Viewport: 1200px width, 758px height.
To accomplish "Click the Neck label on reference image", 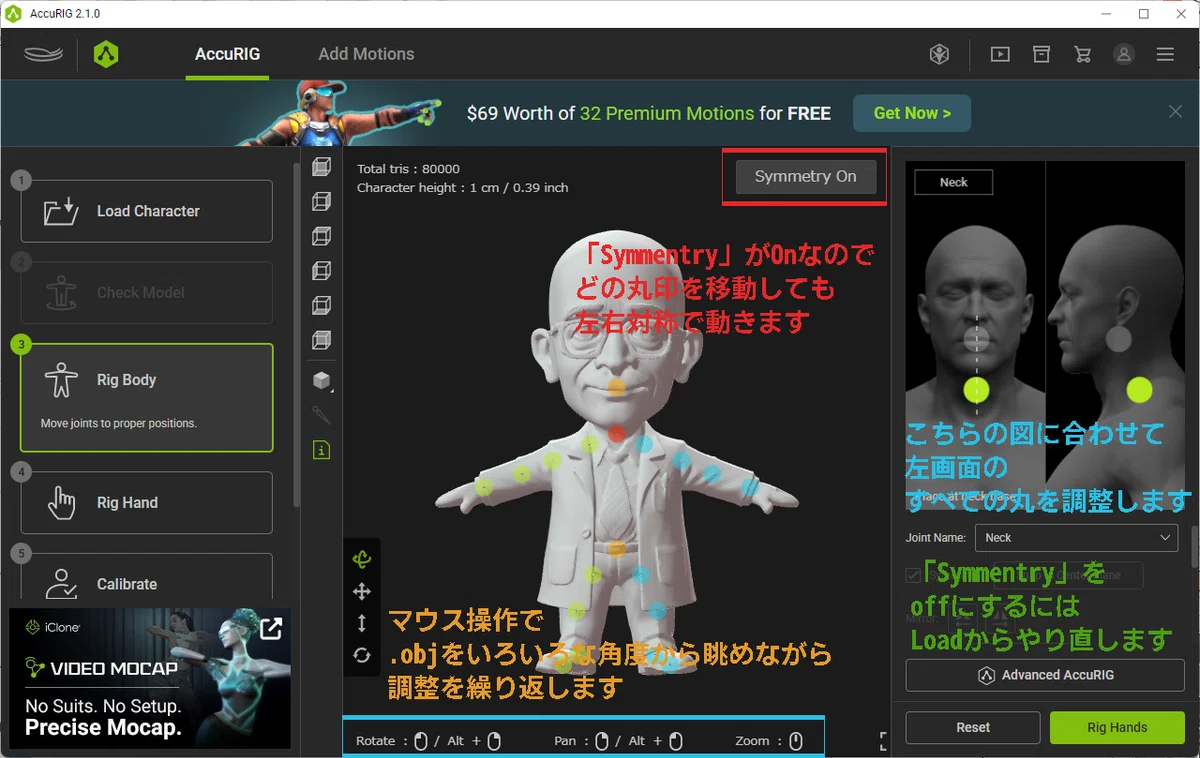I will [953, 182].
